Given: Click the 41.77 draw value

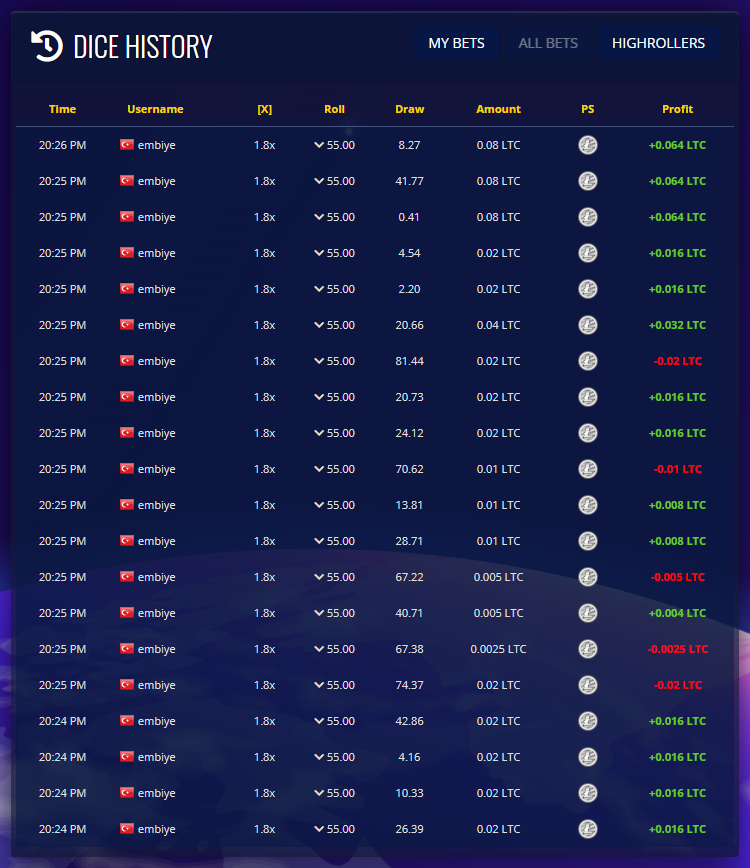Looking at the screenshot, I should (410, 181).
